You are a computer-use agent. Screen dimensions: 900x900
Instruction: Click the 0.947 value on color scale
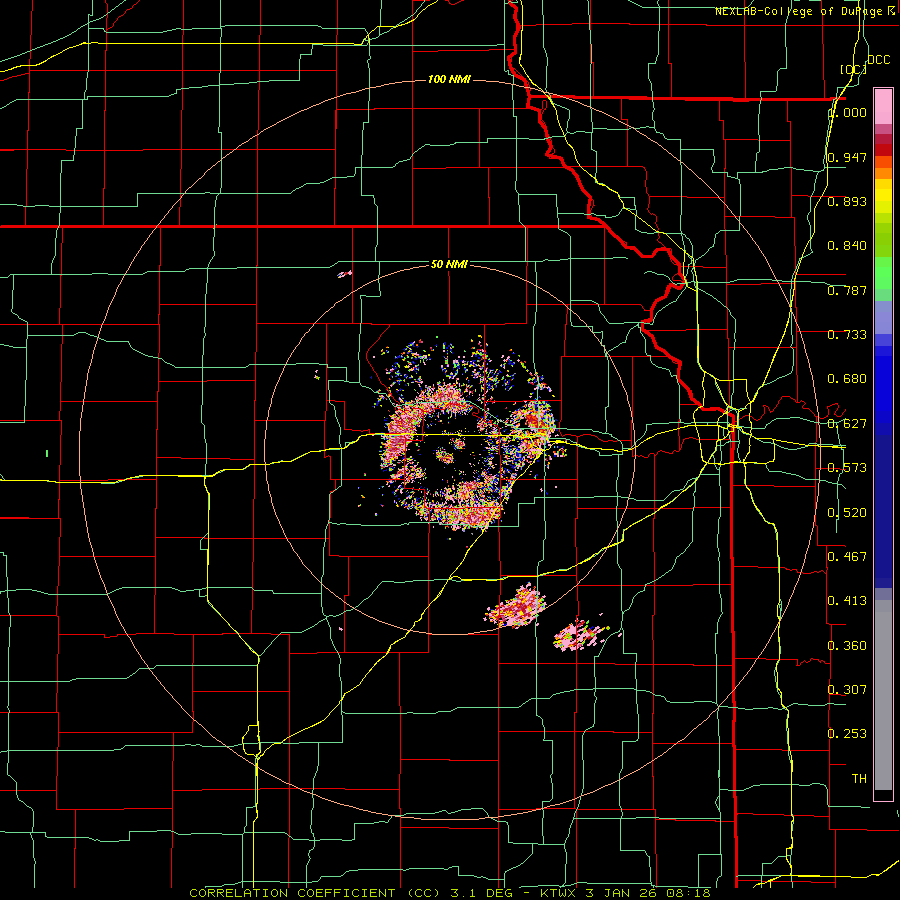click(x=847, y=157)
